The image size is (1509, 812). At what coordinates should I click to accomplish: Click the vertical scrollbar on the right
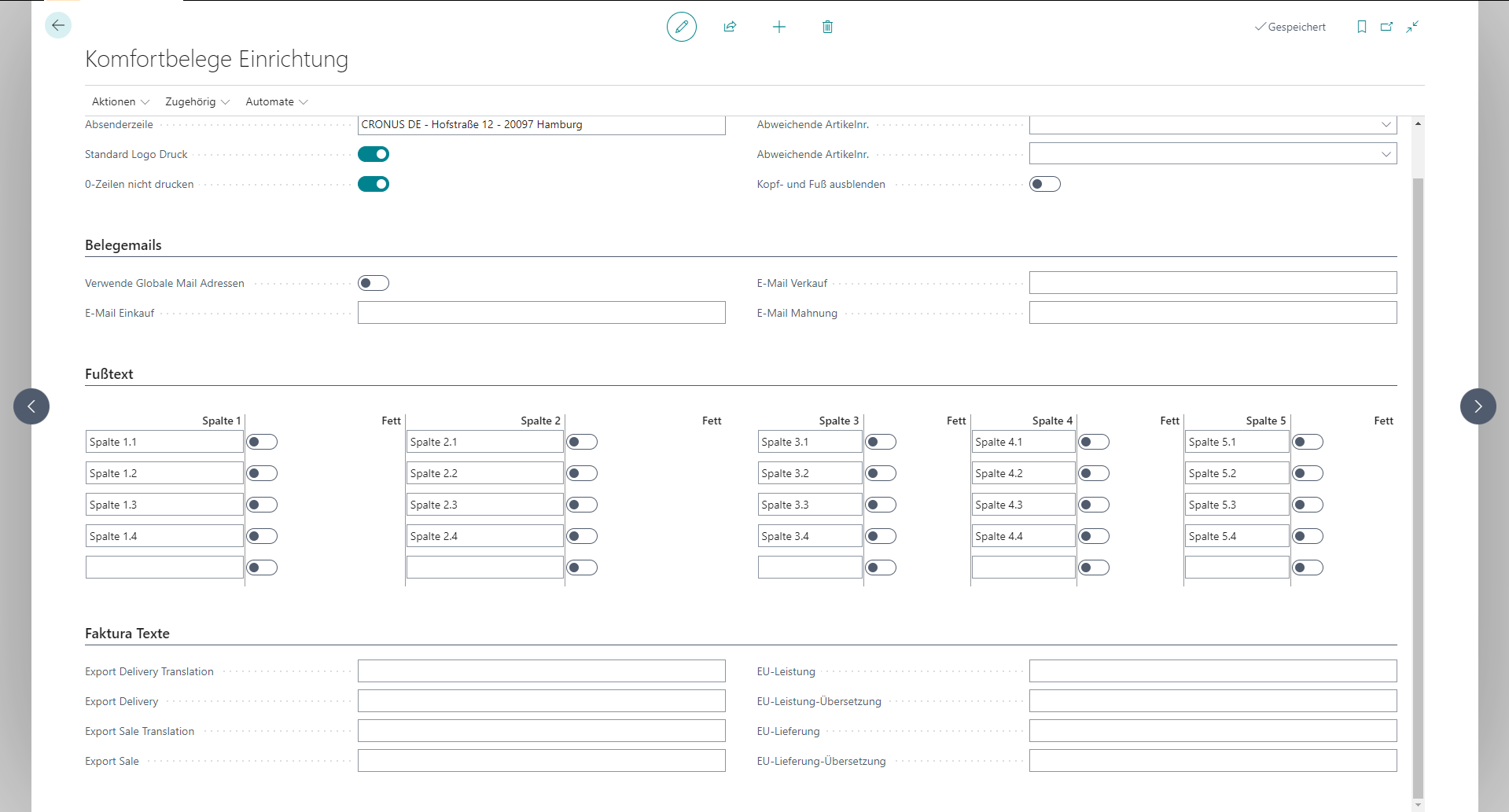click(x=1418, y=472)
